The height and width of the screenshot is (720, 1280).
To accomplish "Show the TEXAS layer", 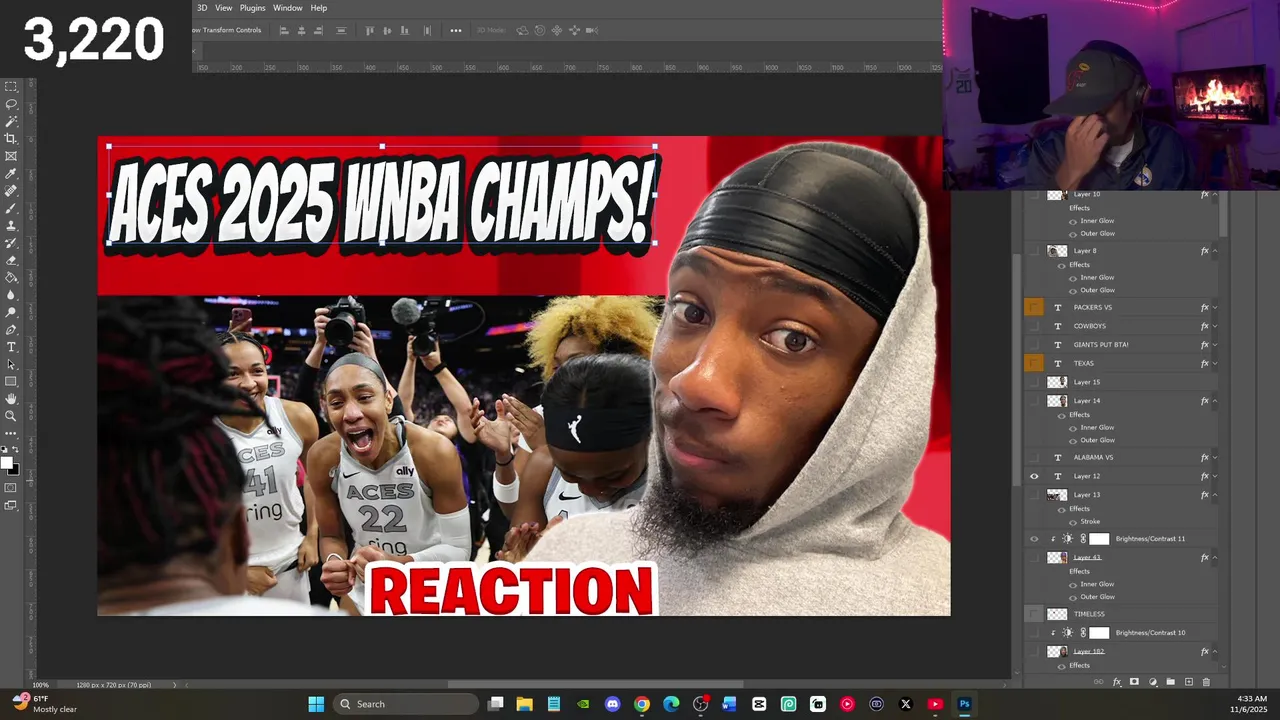I will [x=1034, y=363].
